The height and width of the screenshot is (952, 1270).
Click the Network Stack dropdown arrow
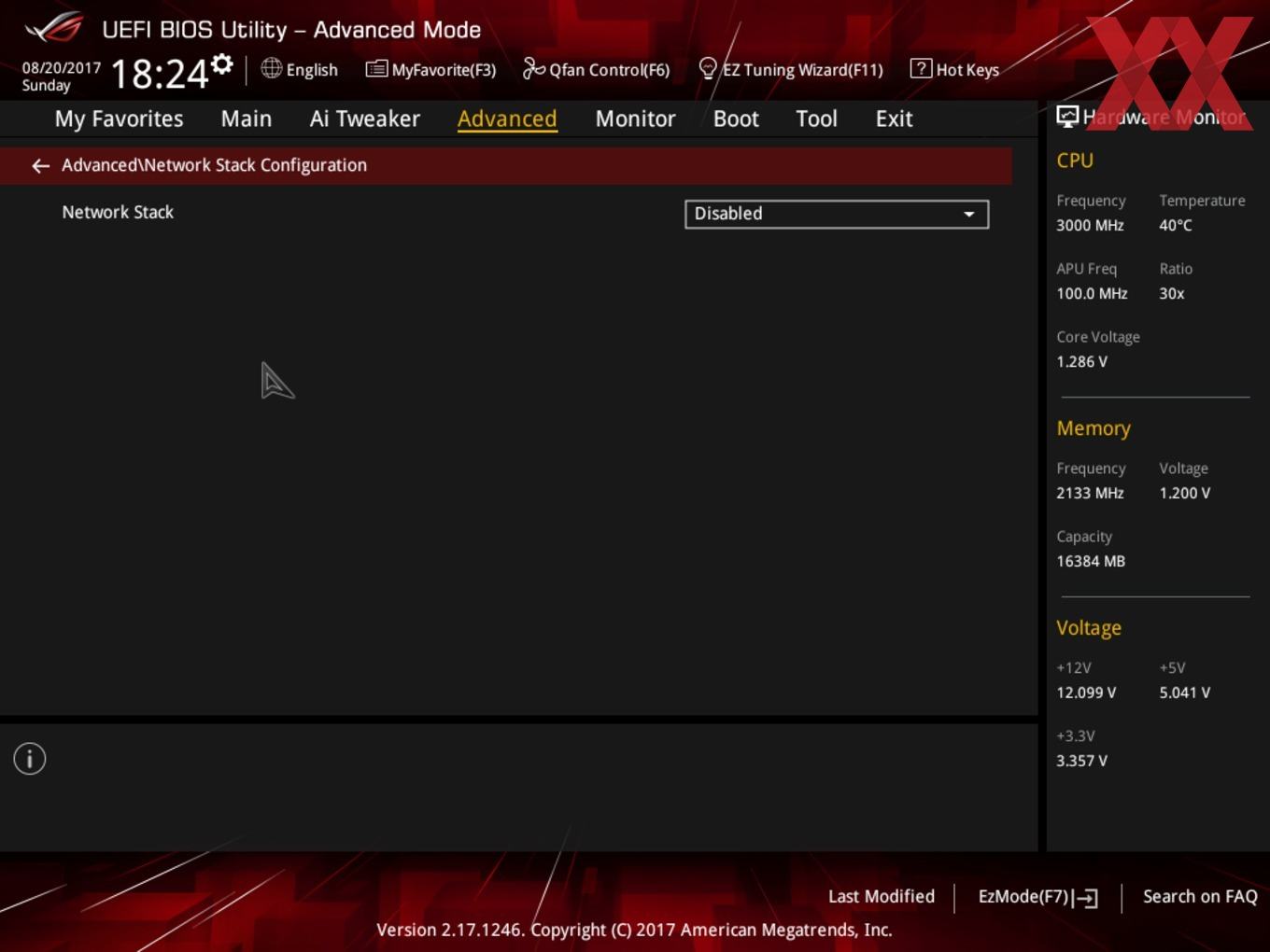[969, 215]
